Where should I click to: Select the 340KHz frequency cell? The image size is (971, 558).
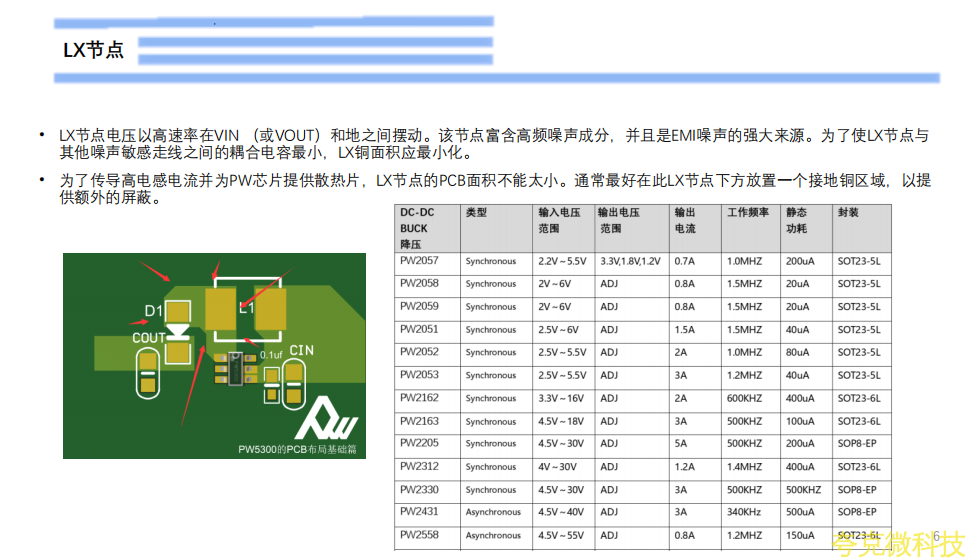[x=745, y=512]
